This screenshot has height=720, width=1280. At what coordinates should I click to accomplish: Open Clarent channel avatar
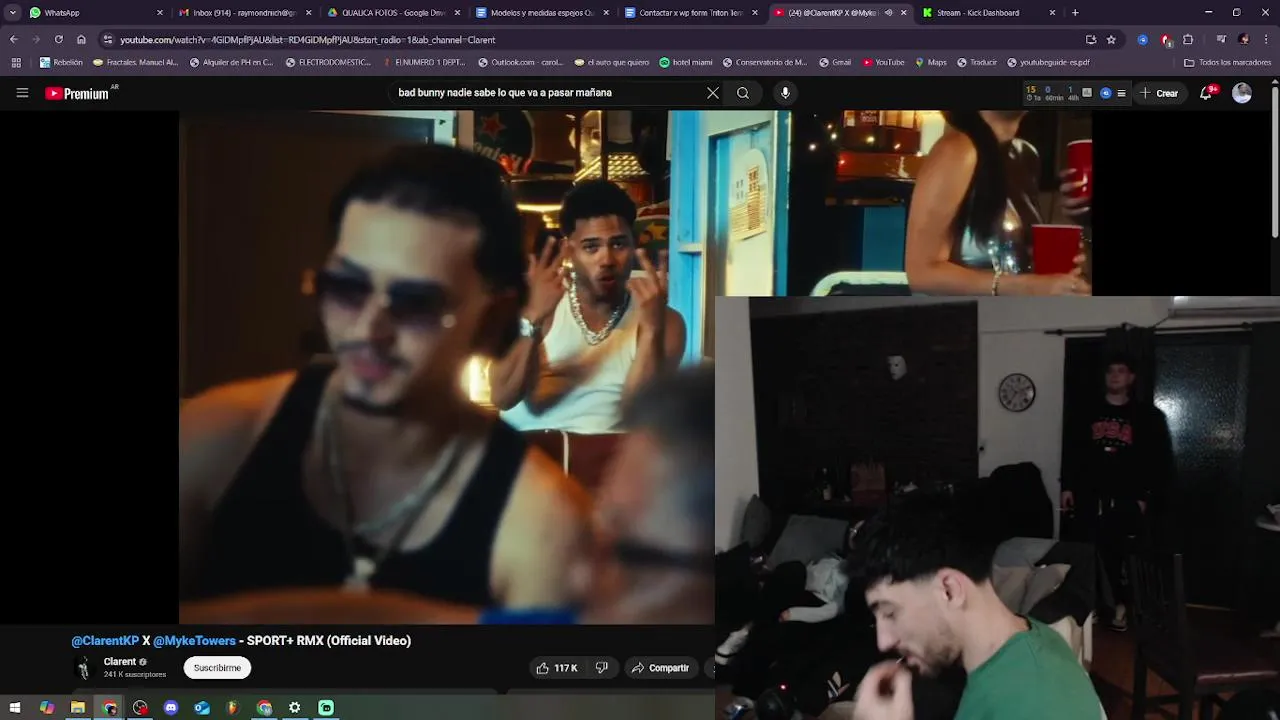point(84,668)
